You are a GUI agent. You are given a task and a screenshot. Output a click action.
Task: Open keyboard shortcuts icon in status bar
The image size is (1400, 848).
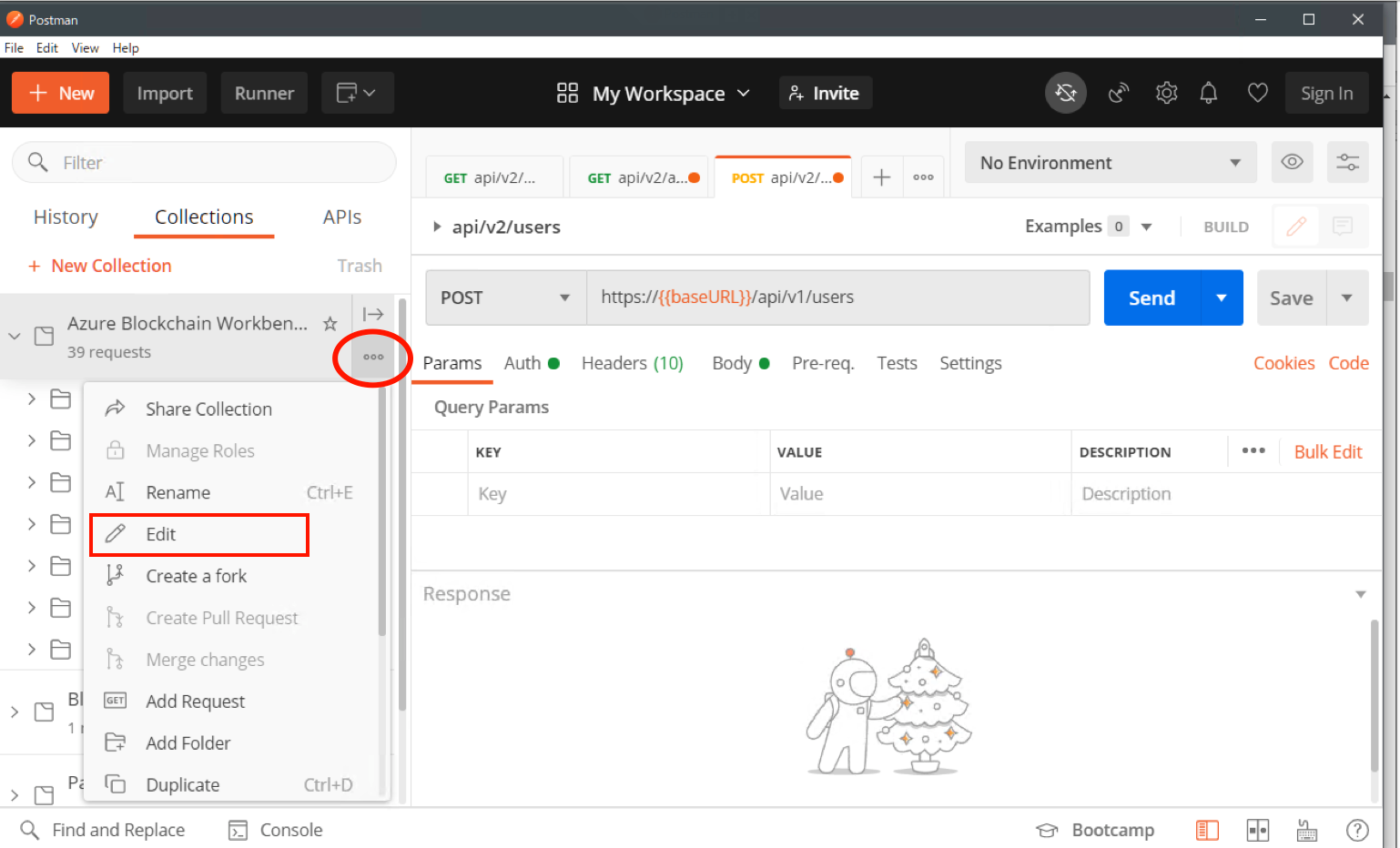[x=1307, y=830]
